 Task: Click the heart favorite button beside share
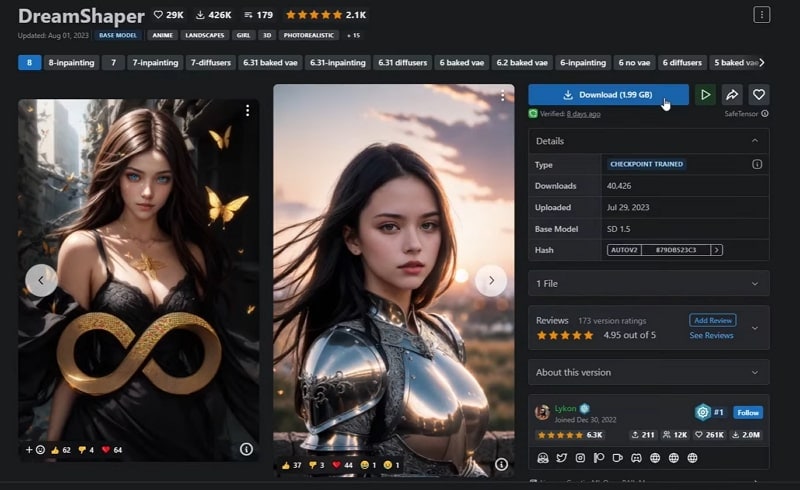759,94
